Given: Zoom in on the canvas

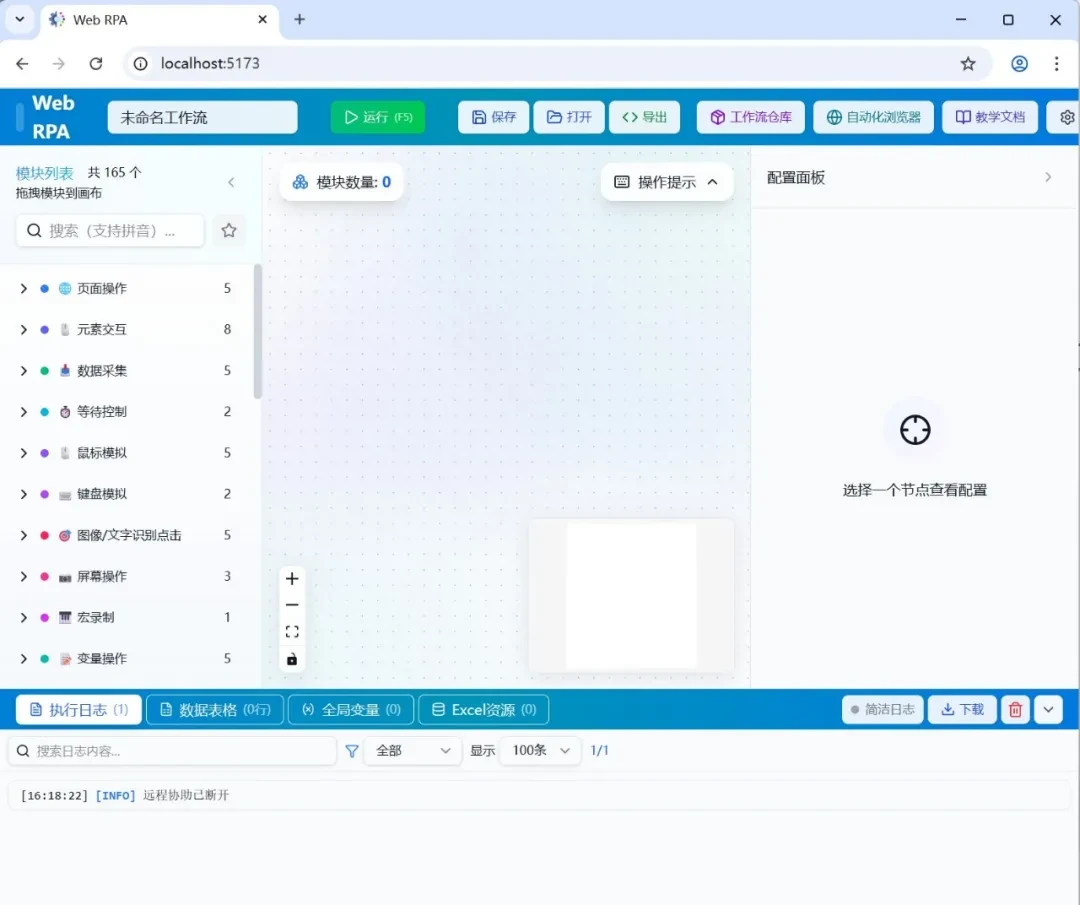Looking at the screenshot, I should 292,579.
